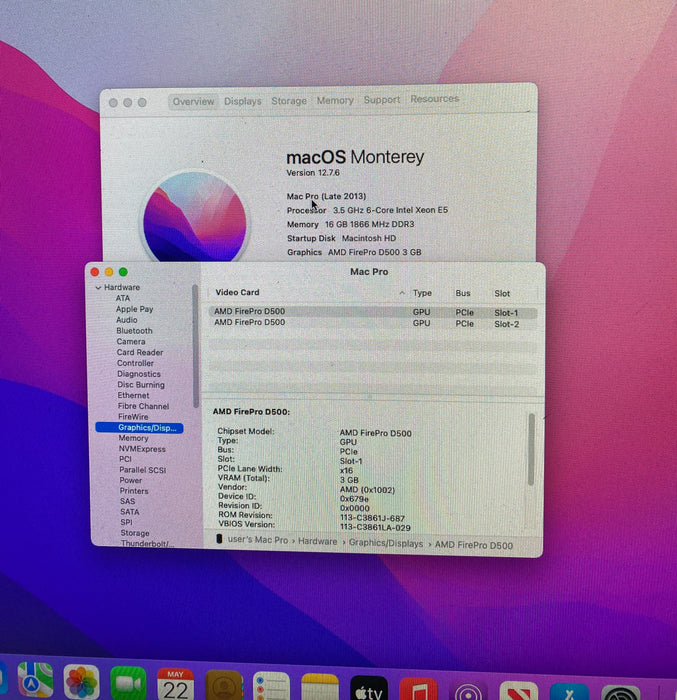Open the Calendar icon showing May 22
677x700 pixels.
click(176, 684)
